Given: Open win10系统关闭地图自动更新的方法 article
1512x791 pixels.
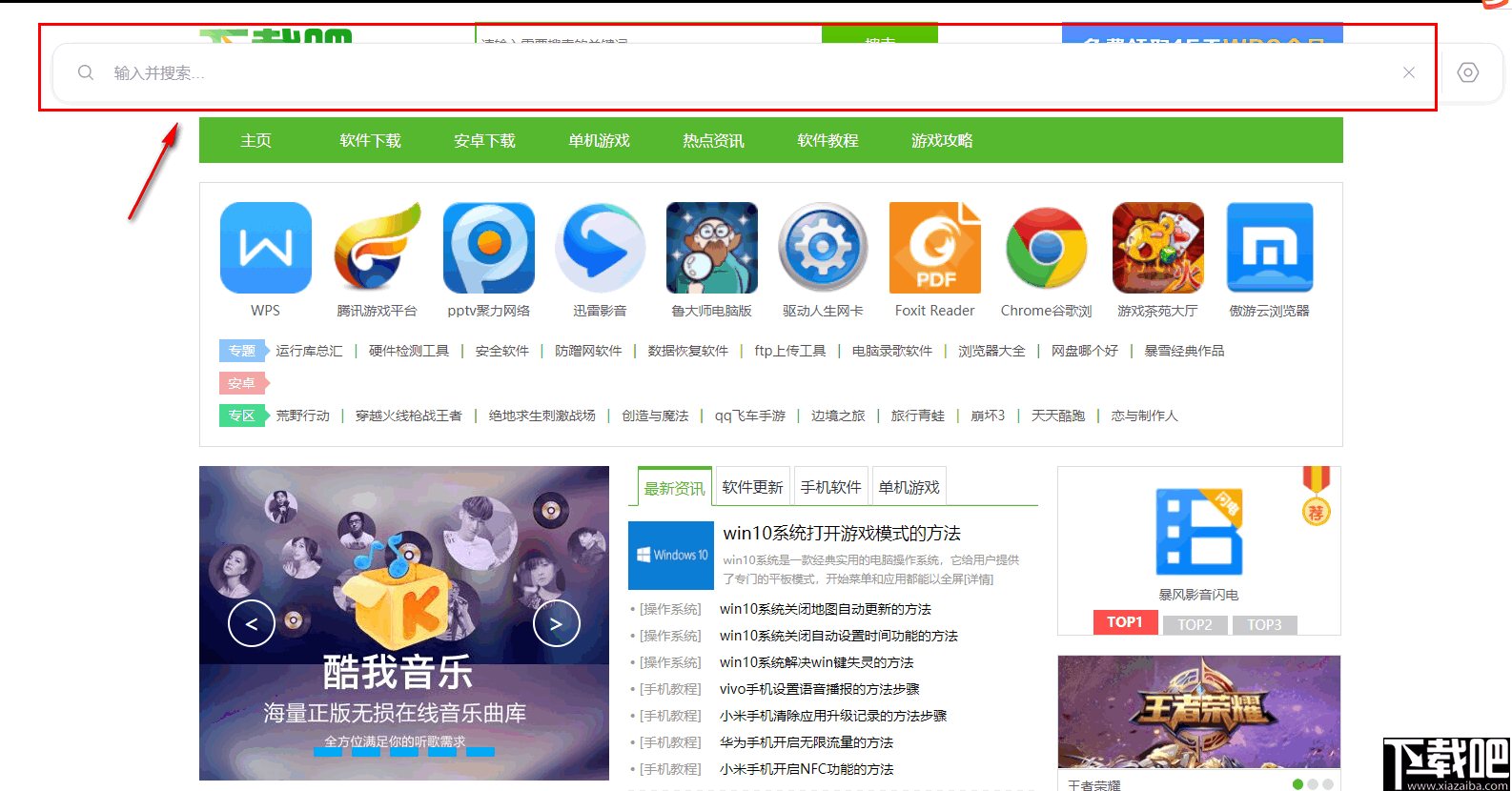Looking at the screenshot, I should 826,609.
